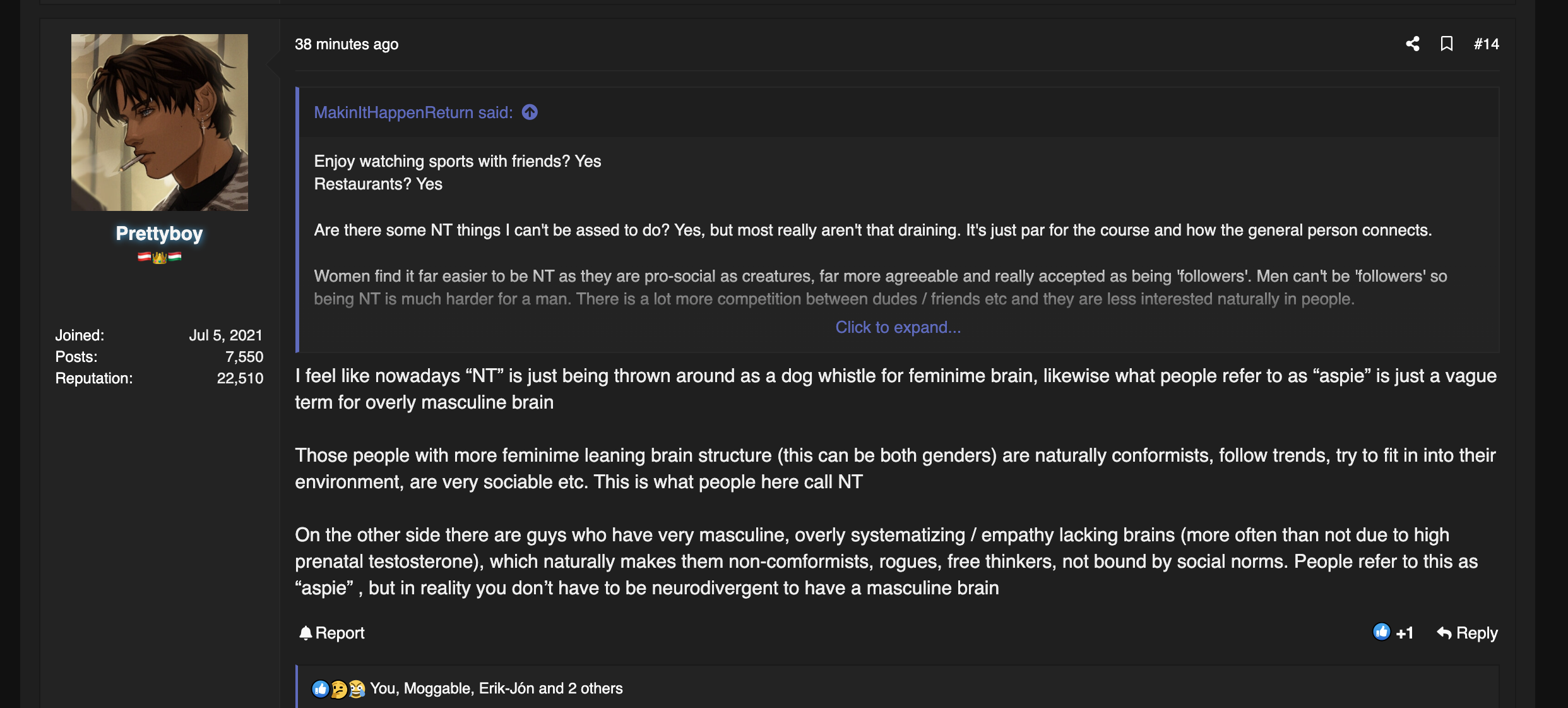Bookmark this post with bookmark icon

click(x=1446, y=44)
